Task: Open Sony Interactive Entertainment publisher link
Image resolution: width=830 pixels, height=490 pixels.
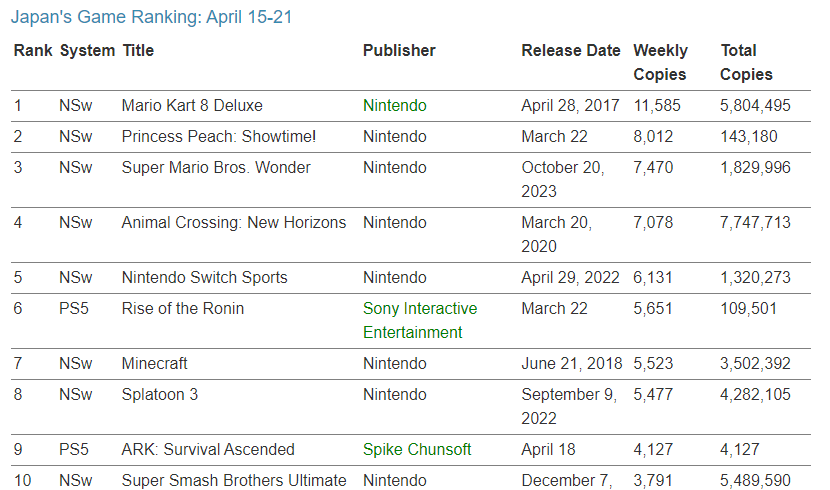Action: point(420,320)
